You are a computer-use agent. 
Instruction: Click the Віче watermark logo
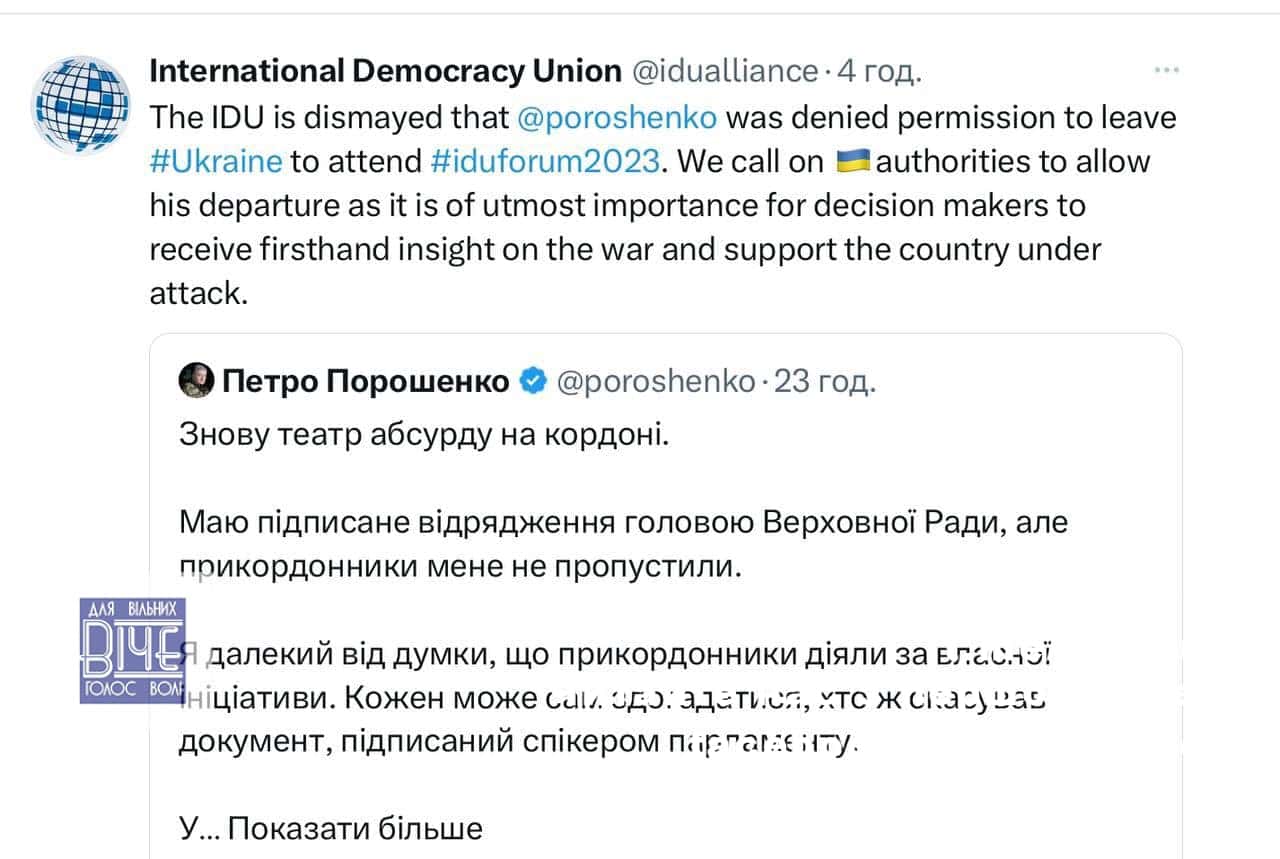point(132,650)
